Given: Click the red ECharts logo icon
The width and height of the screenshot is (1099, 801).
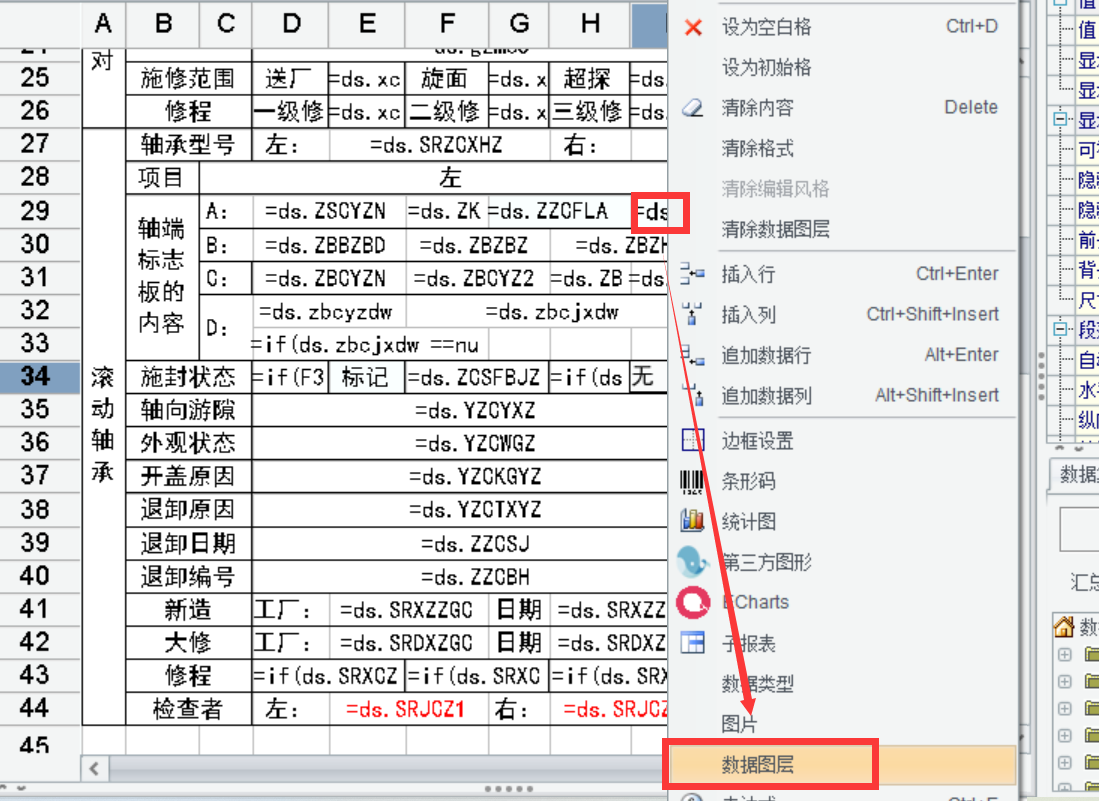Looking at the screenshot, I should click(x=693, y=602).
